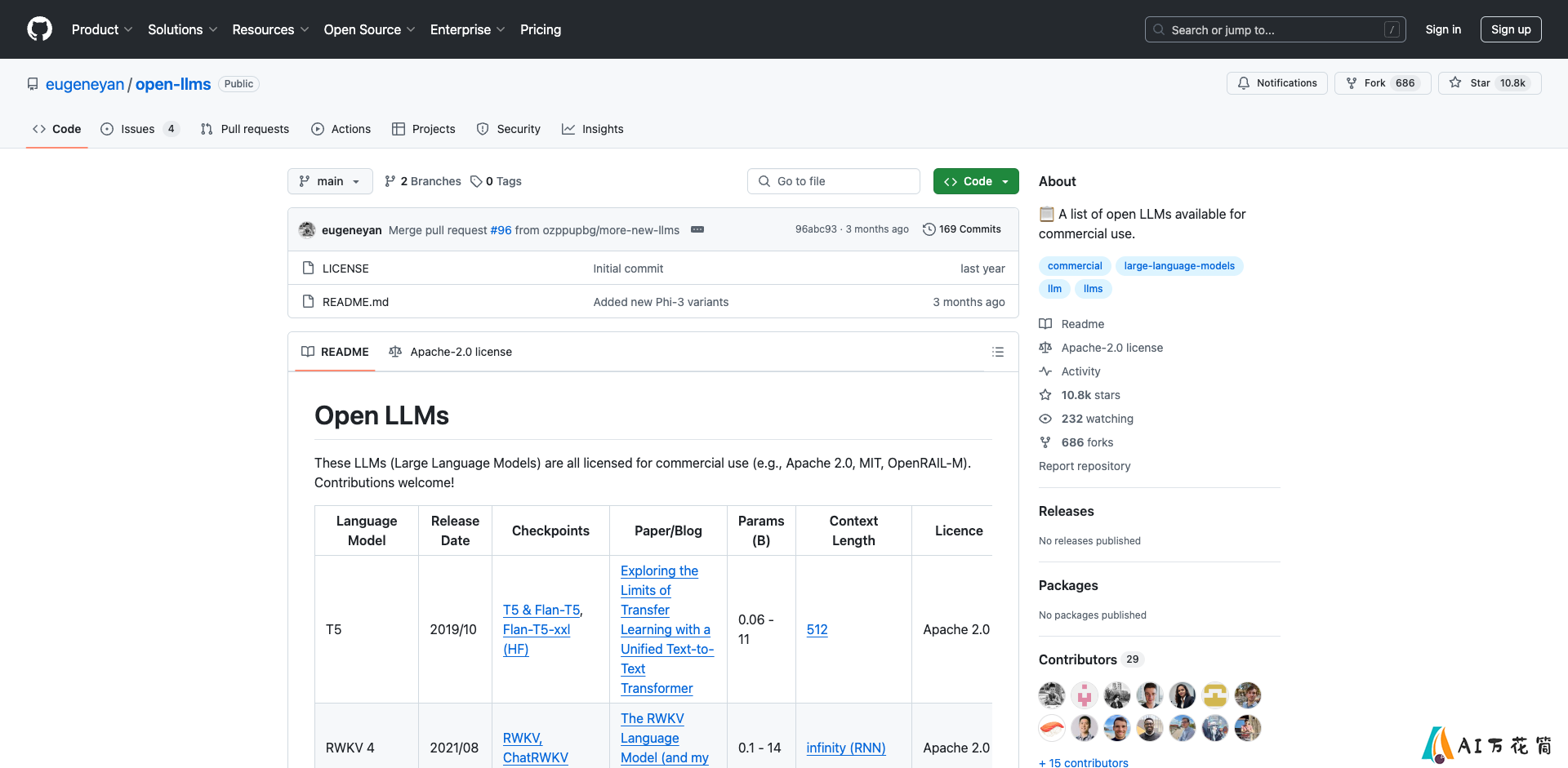Open Apache-2.0 license link in About
1568x768 pixels.
click(1101, 348)
